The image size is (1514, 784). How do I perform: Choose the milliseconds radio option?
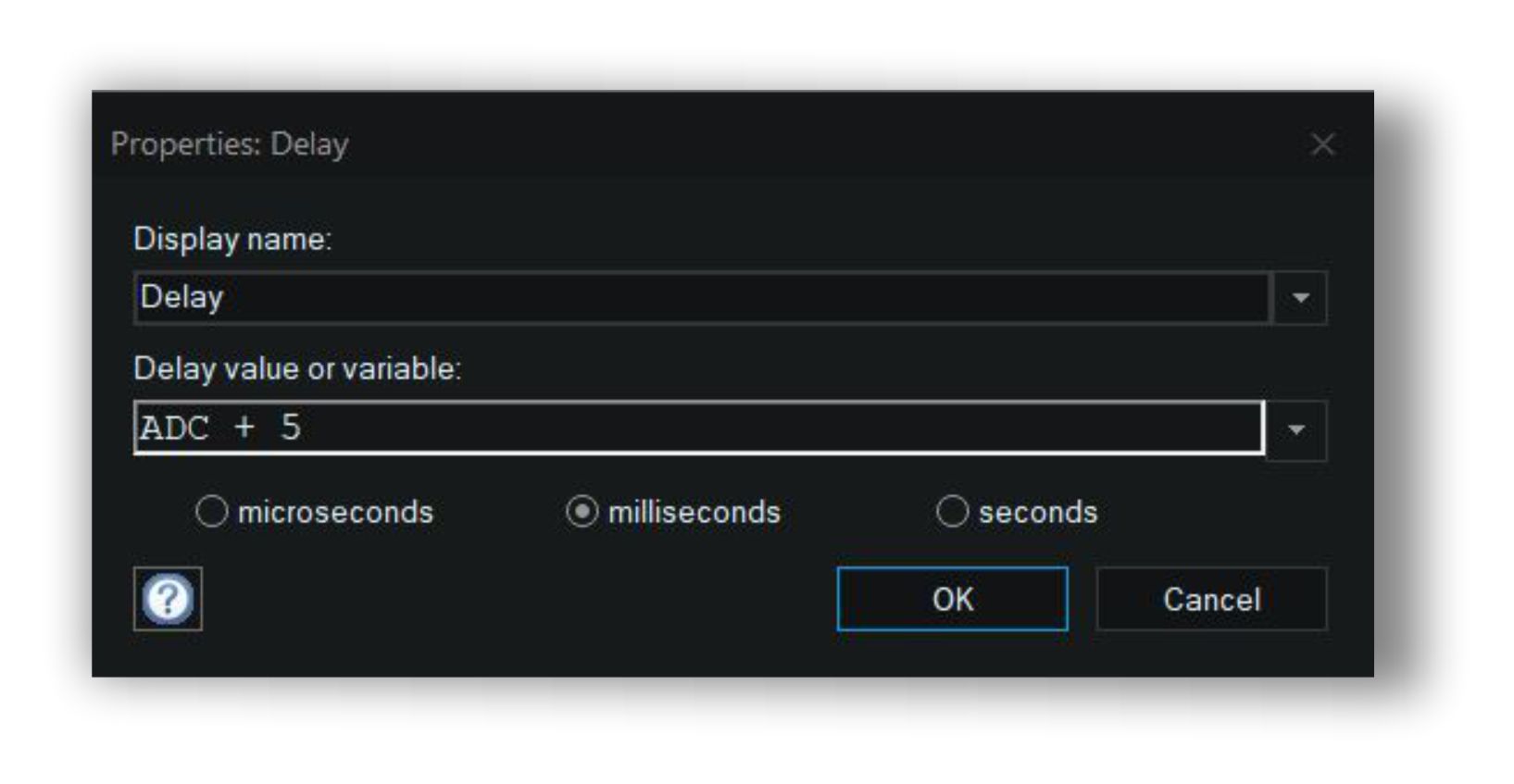[x=582, y=512]
